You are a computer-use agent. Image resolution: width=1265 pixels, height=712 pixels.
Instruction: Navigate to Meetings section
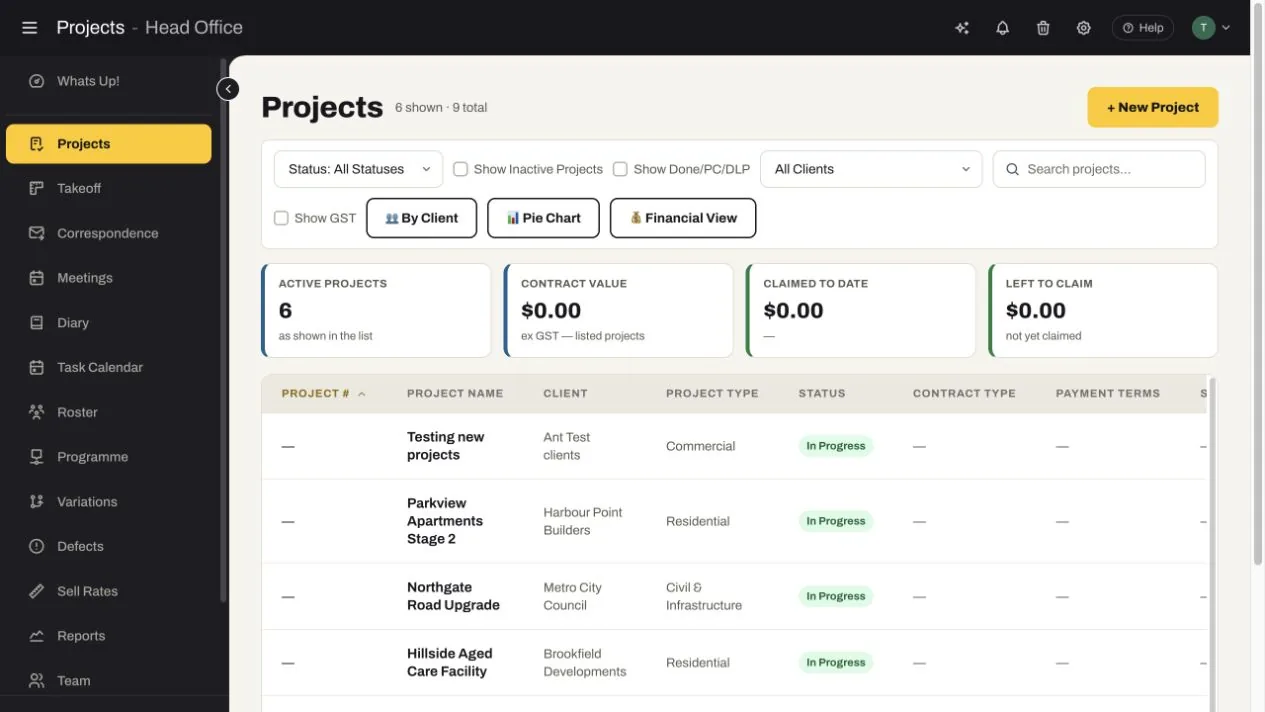(x=108, y=278)
